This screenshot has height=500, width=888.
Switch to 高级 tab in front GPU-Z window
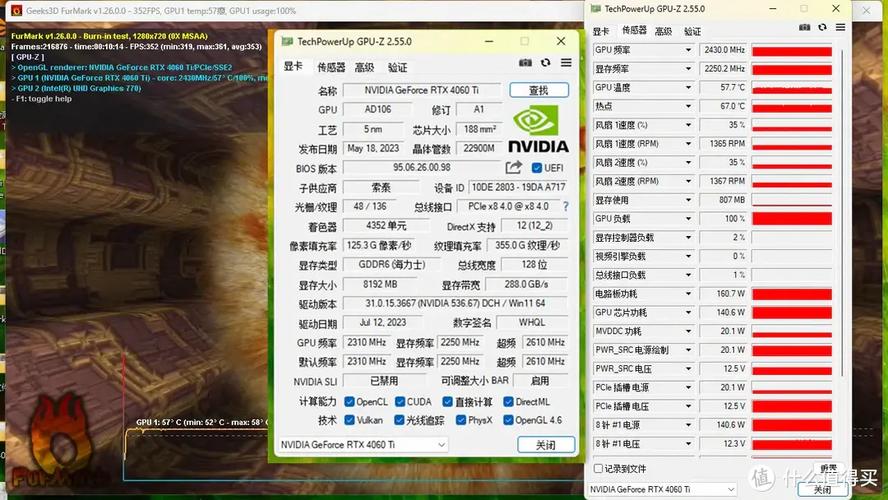[364, 67]
